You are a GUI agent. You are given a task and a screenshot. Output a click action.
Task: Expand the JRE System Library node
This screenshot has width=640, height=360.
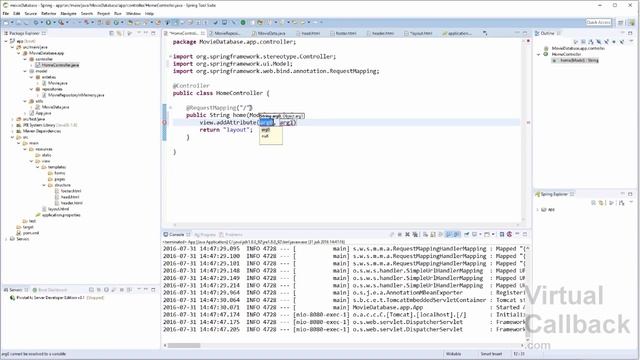12,125
